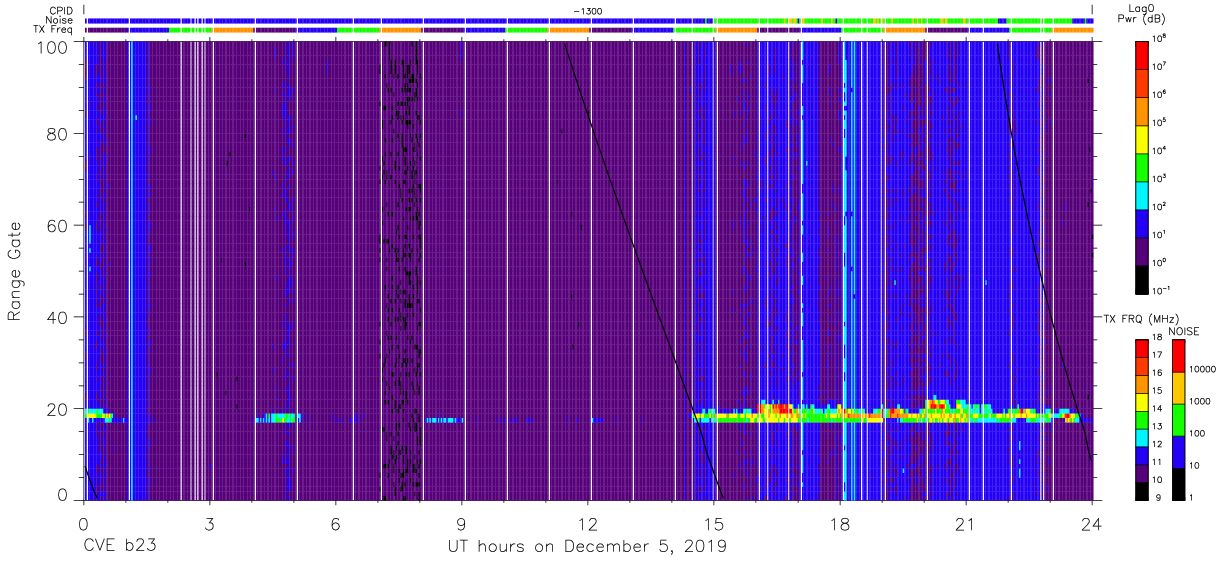Click the 100 tick on Range Gate axis

pyautogui.click(x=55, y=47)
